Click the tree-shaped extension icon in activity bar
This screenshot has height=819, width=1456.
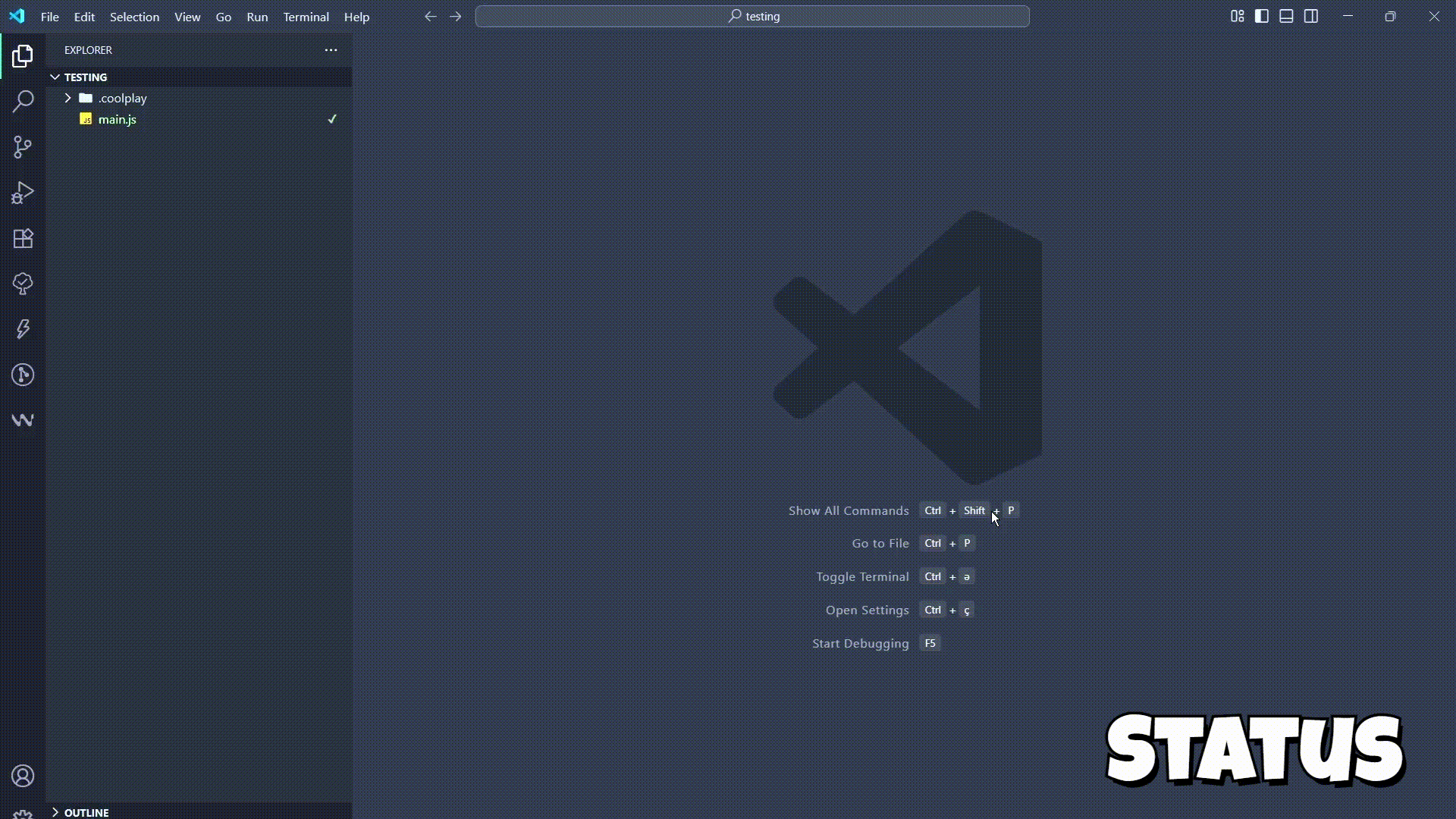point(23,284)
